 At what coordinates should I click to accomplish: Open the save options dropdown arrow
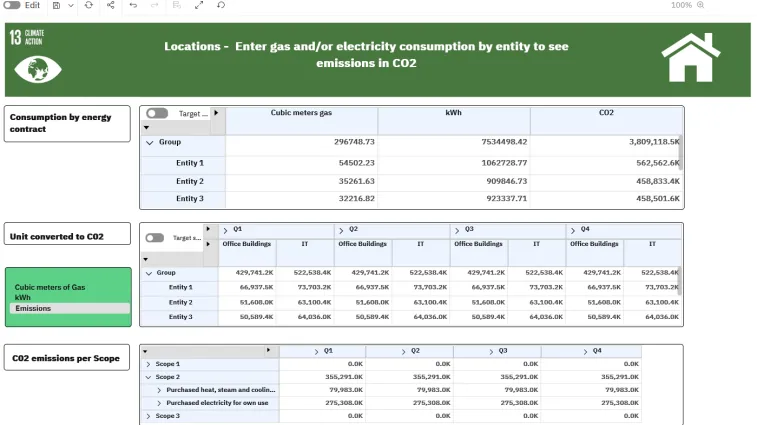pyautogui.click(x=69, y=5)
